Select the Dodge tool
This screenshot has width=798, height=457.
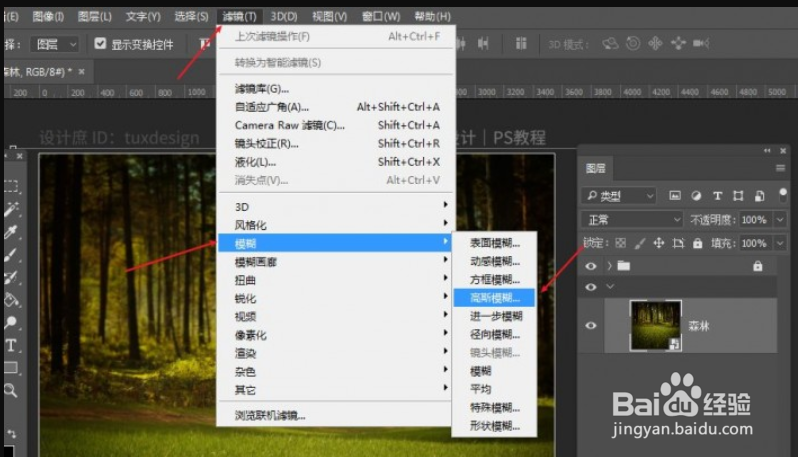click(x=11, y=323)
